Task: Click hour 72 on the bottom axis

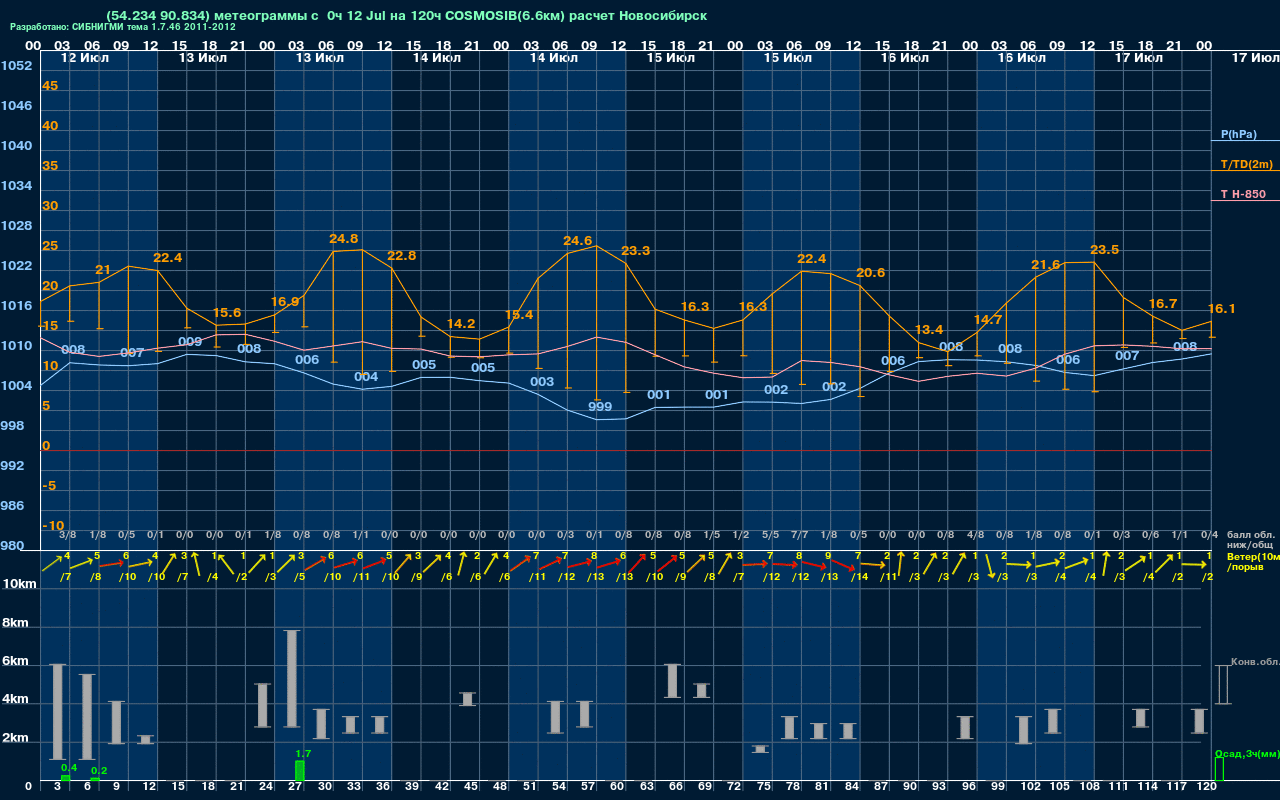Action: pyautogui.click(x=735, y=787)
